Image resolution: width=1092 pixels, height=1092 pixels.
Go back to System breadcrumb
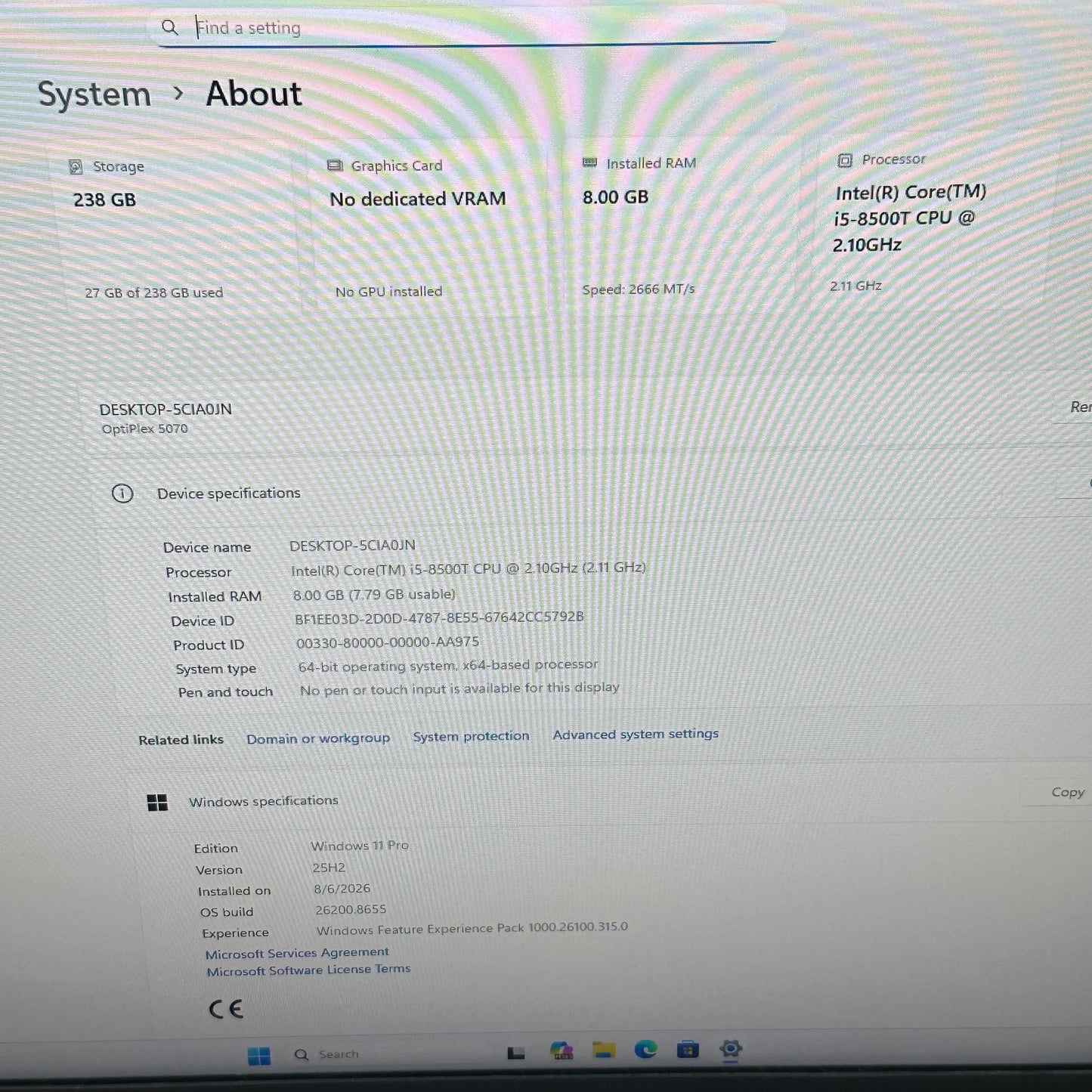coord(94,94)
